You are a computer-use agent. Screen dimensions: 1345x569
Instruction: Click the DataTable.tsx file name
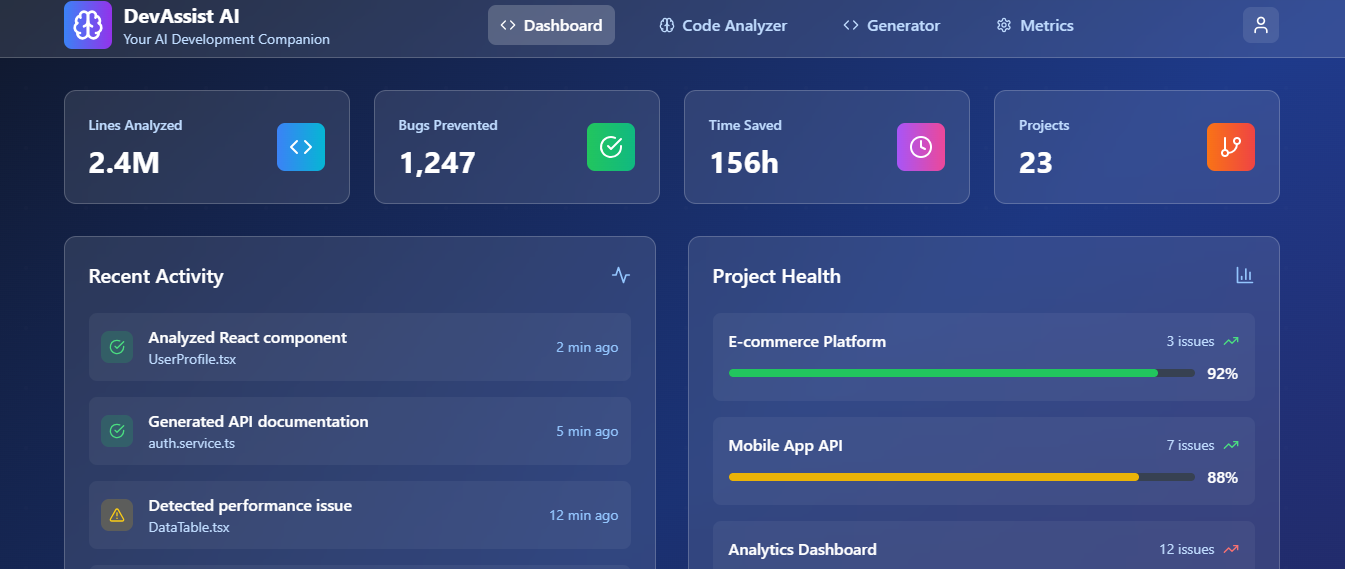189,527
